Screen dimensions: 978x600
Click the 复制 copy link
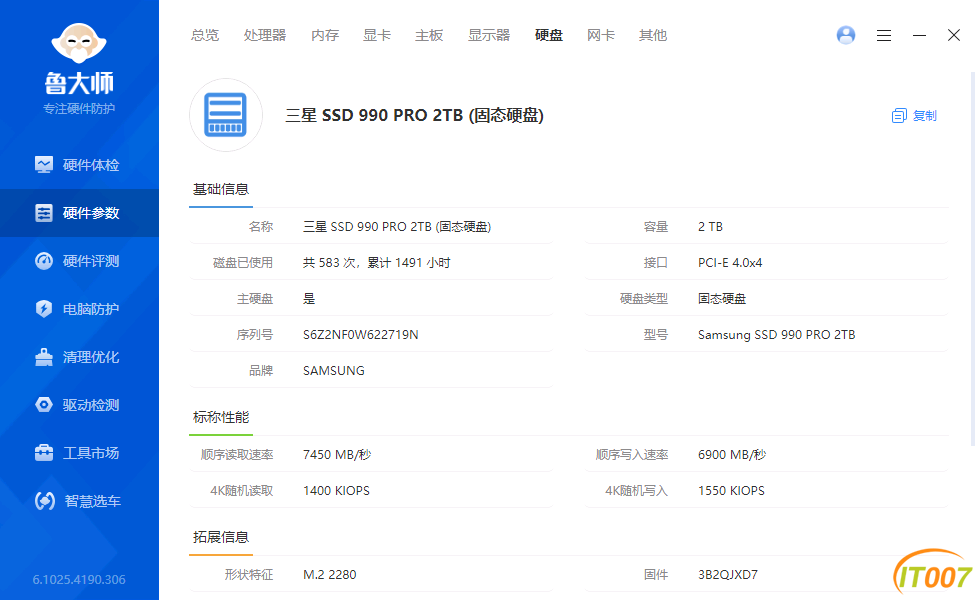tap(924, 115)
